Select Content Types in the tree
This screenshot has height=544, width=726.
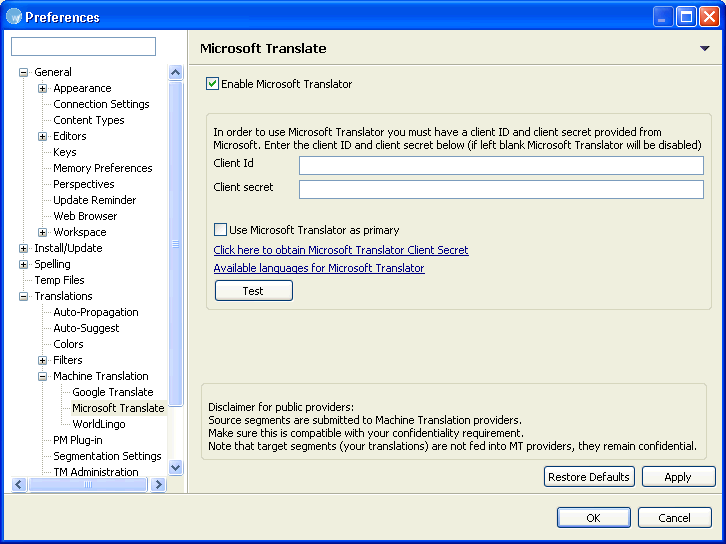coord(88,120)
